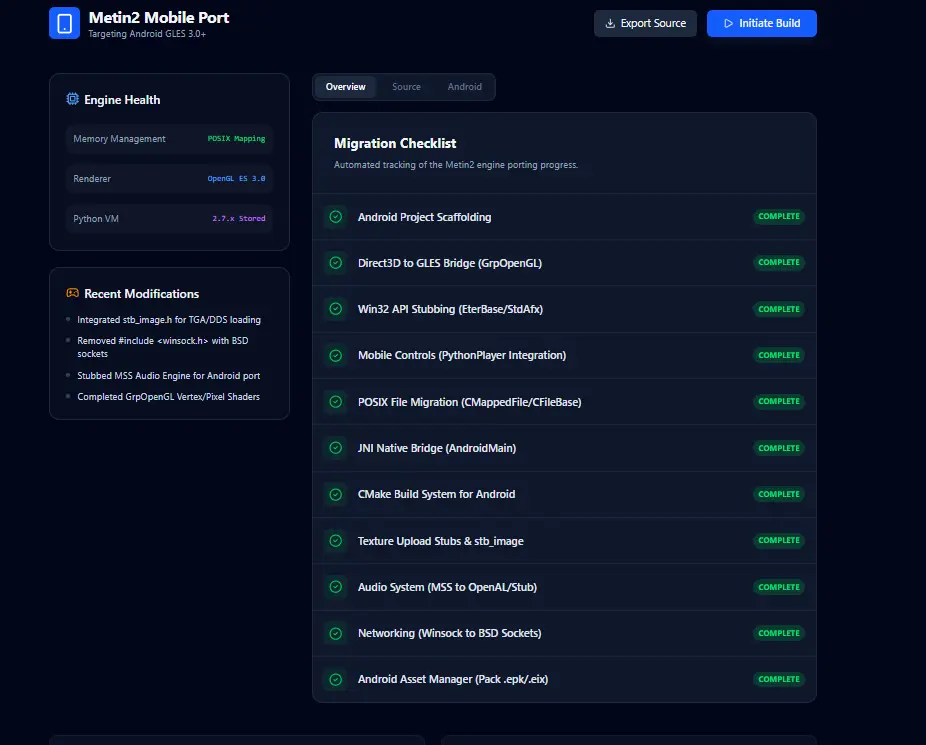The image size is (926, 745).
Task: Click check icon beside Android Project Scaffolding
Action: point(335,217)
